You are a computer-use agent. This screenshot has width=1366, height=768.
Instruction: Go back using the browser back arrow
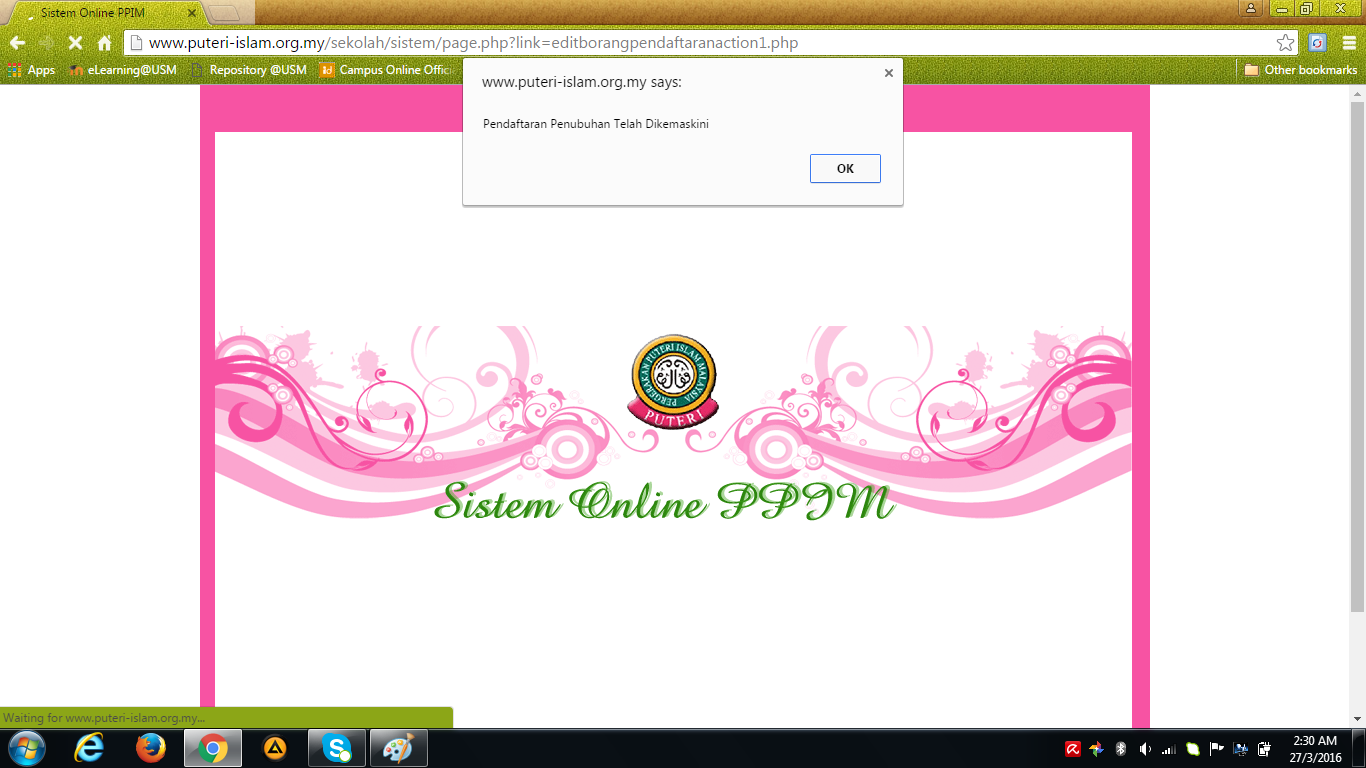point(17,43)
